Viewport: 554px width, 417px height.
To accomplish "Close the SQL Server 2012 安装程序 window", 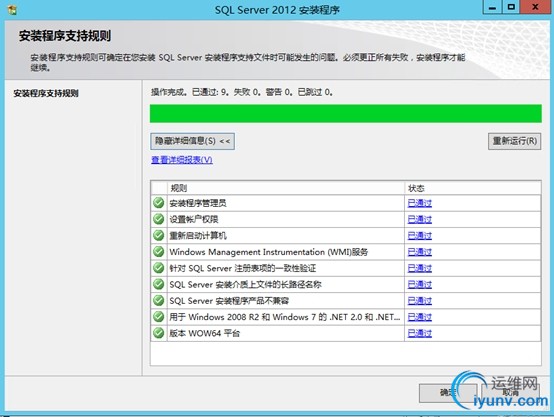I will (535, 7).
